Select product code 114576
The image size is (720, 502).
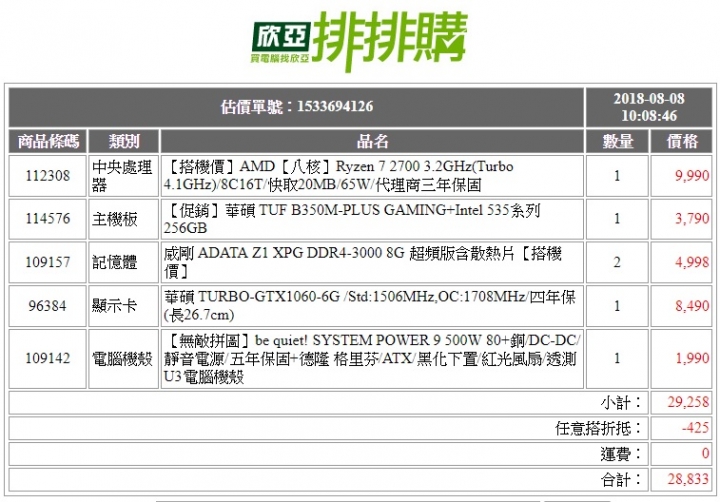click(x=48, y=218)
